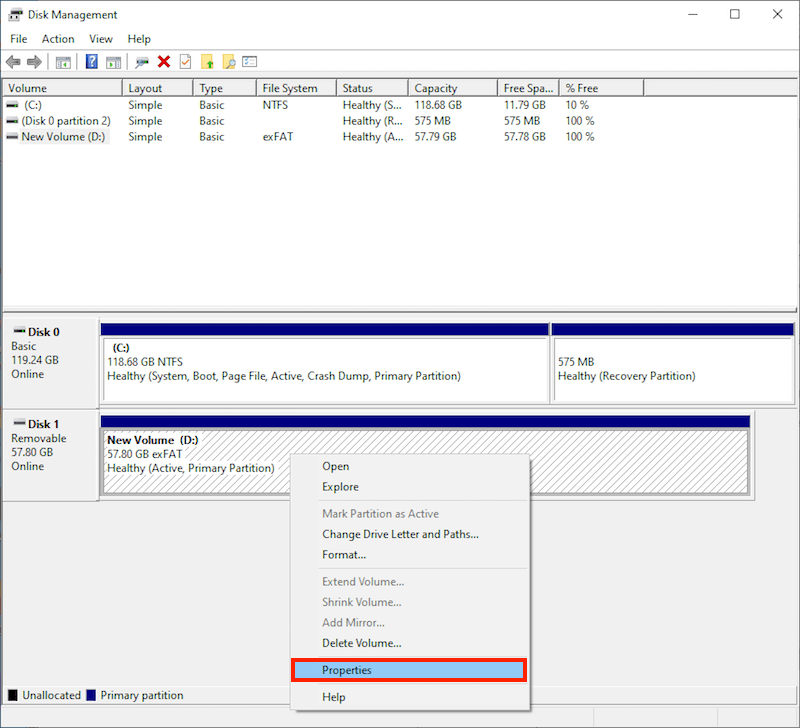800x728 pixels.
Task: Open the Action menu
Action: click(58, 39)
